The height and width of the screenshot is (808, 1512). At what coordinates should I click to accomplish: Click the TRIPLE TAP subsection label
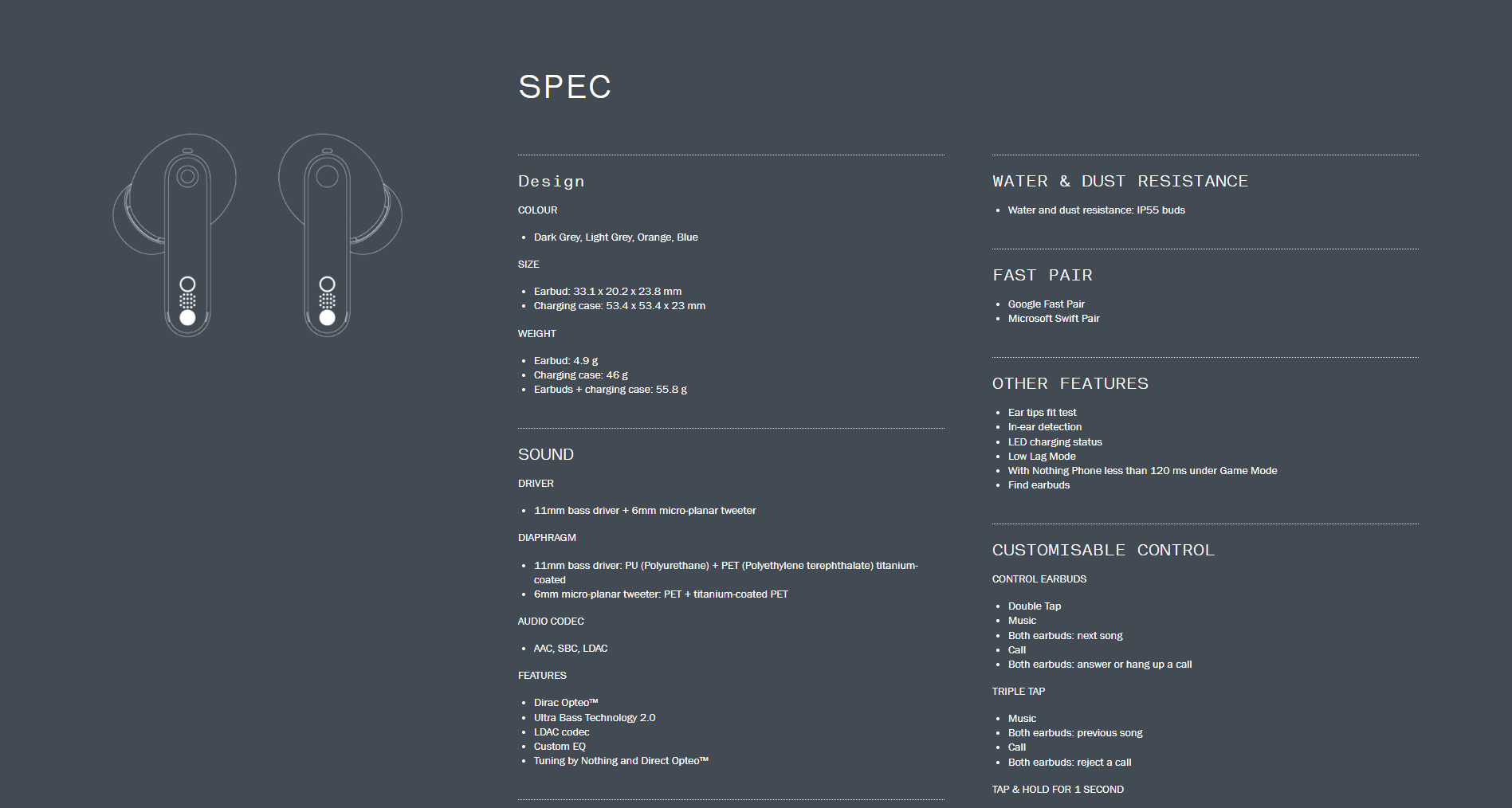[1019, 691]
